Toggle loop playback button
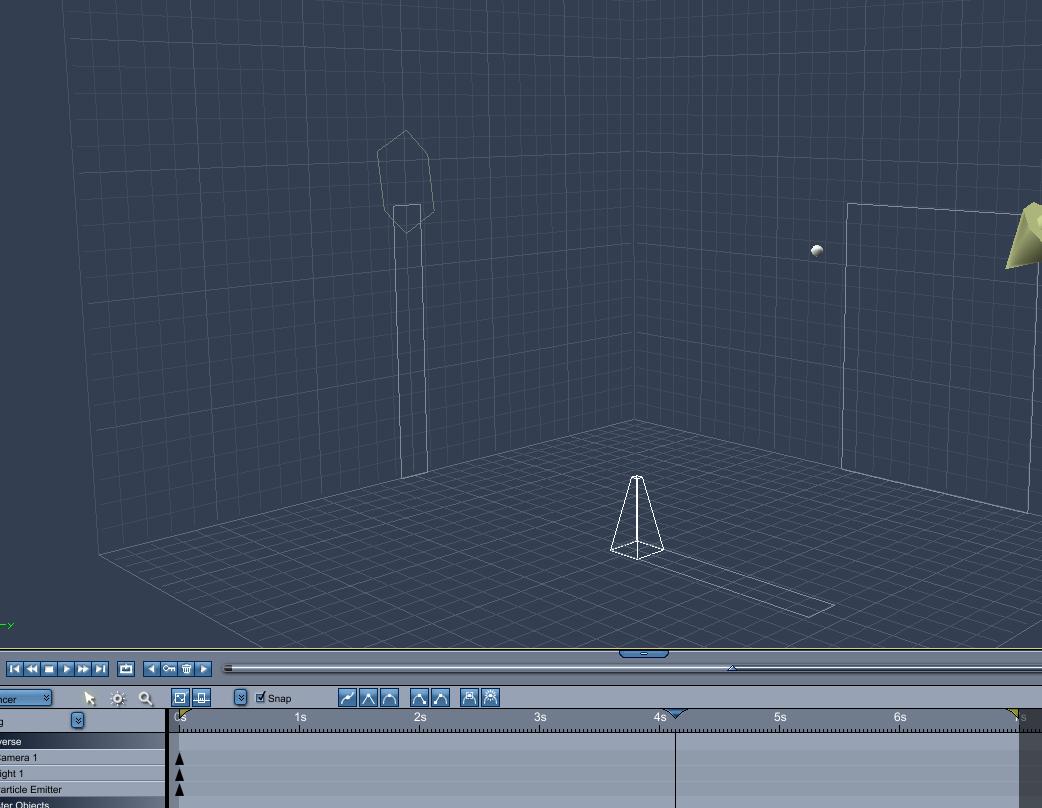The height and width of the screenshot is (808, 1042). [x=126, y=669]
